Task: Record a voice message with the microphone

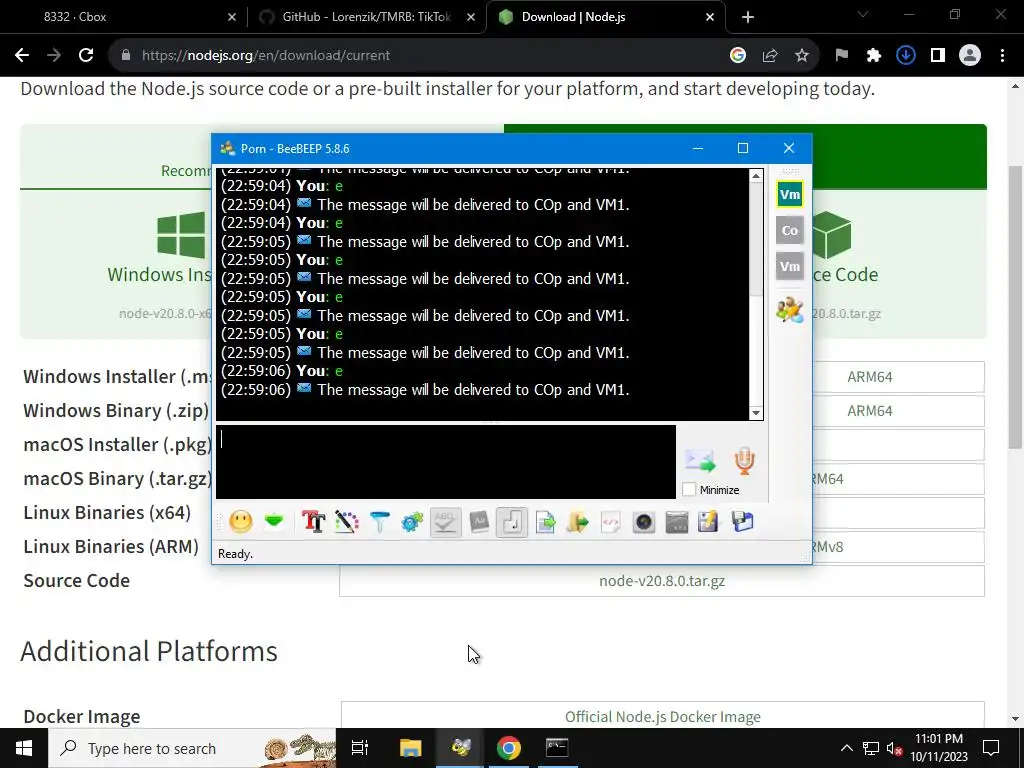Action: pos(744,460)
